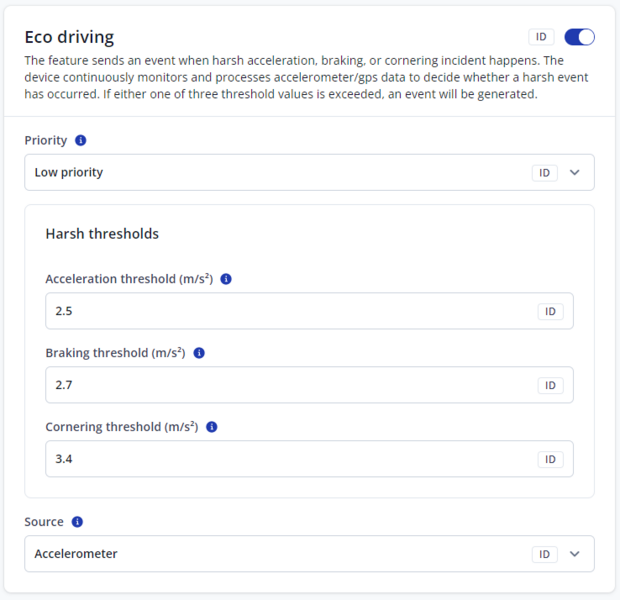620x600 pixels.
Task: Click the Harsh thresholds section heading
Action: tap(102, 234)
